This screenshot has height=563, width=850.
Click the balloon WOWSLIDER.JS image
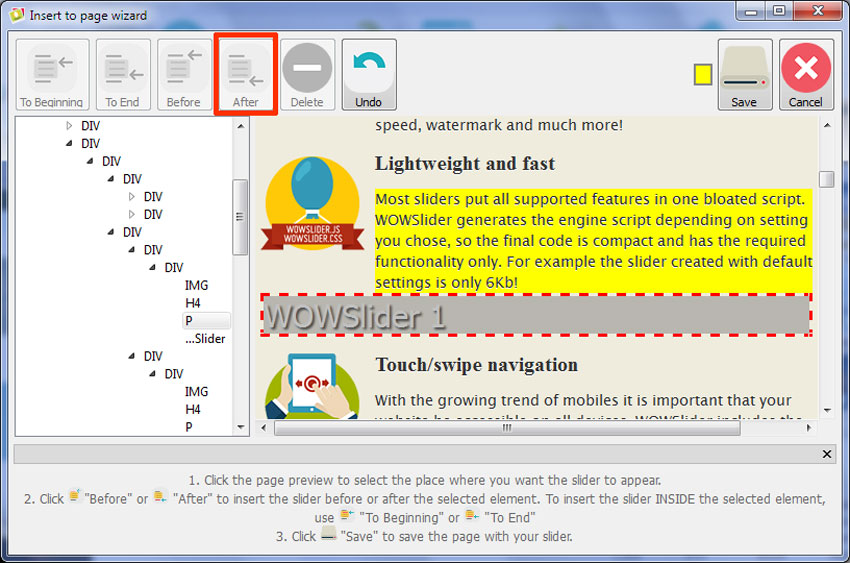(313, 204)
